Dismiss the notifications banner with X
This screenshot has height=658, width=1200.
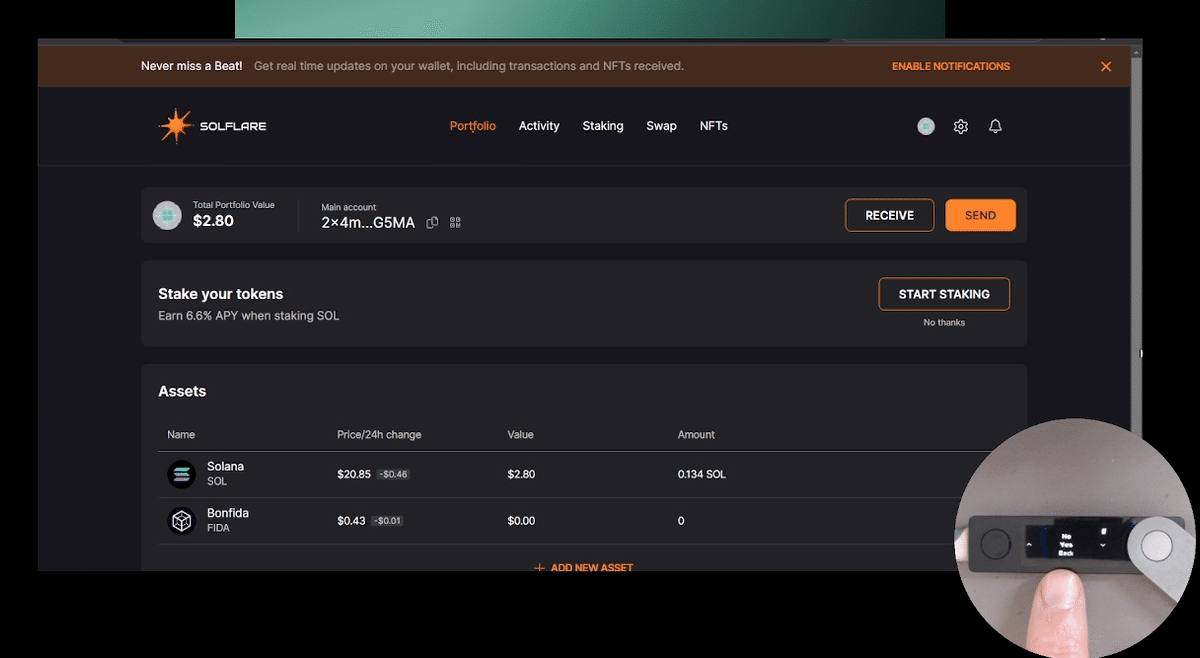pyautogui.click(x=1106, y=66)
